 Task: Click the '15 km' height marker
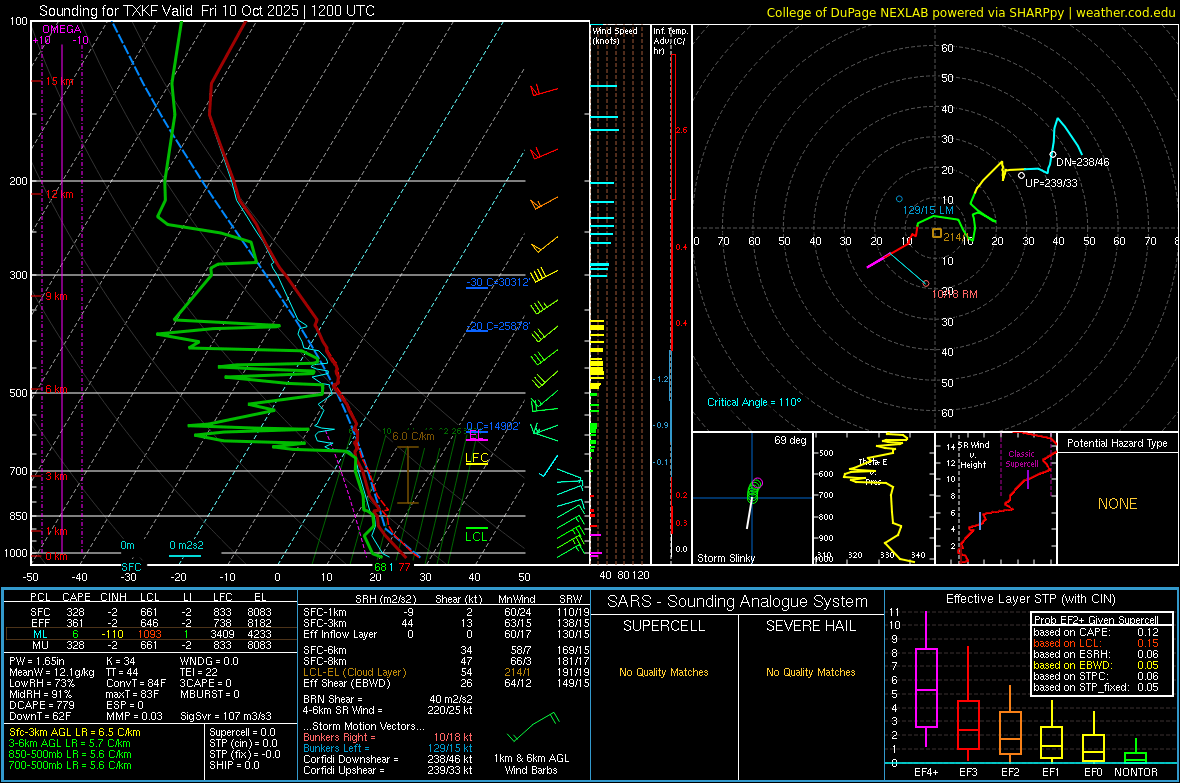(60, 81)
